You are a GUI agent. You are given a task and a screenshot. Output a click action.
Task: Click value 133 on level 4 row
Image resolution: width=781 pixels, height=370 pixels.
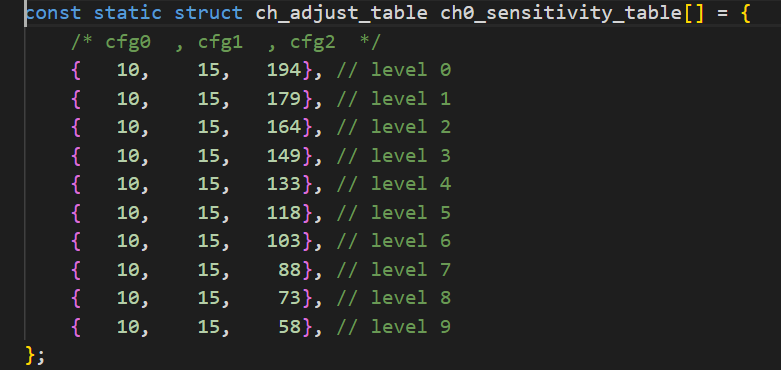[284, 184]
